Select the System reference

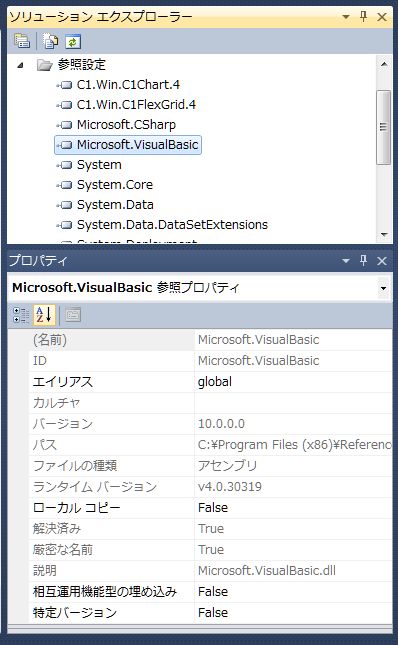tap(99, 165)
